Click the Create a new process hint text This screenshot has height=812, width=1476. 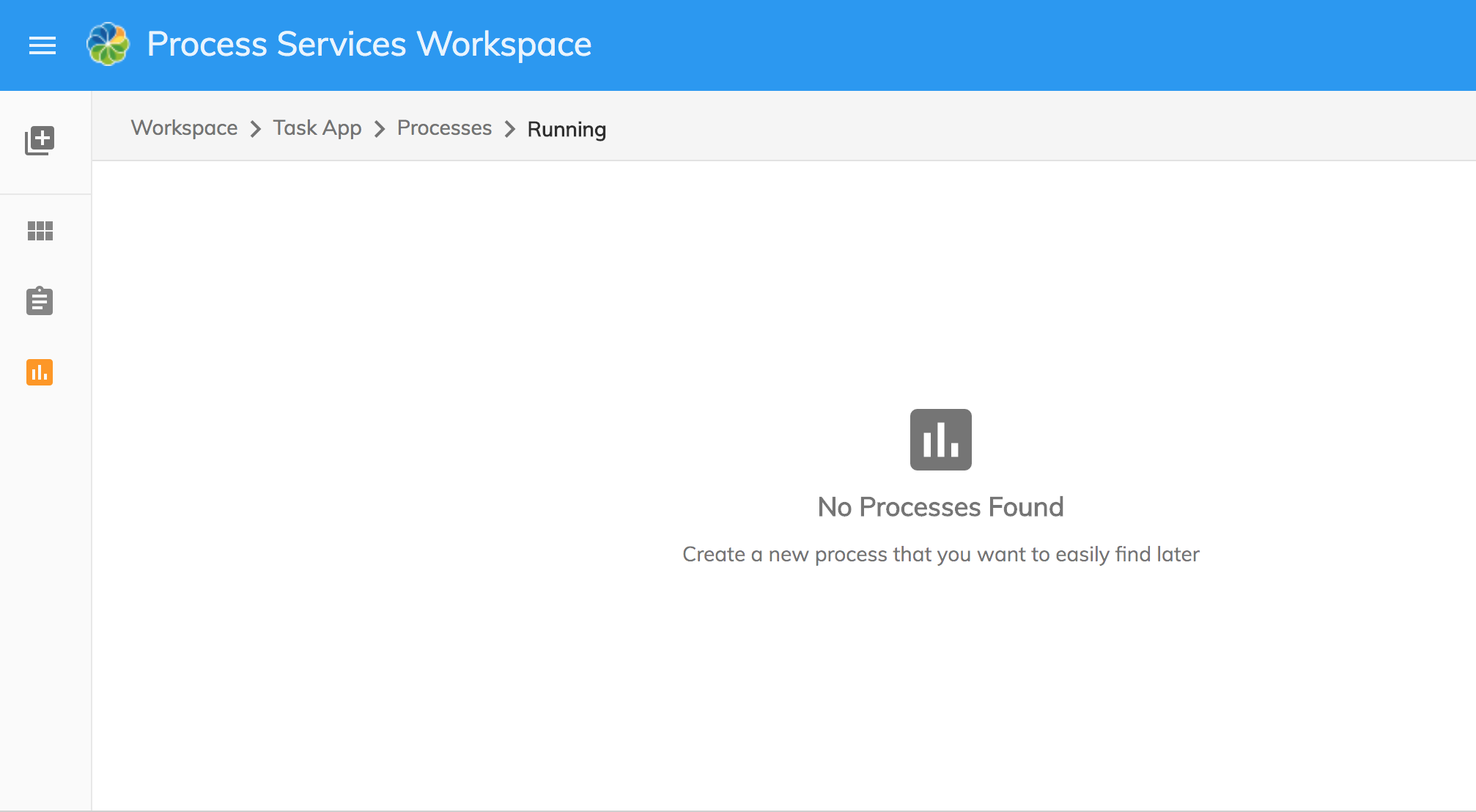click(940, 555)
